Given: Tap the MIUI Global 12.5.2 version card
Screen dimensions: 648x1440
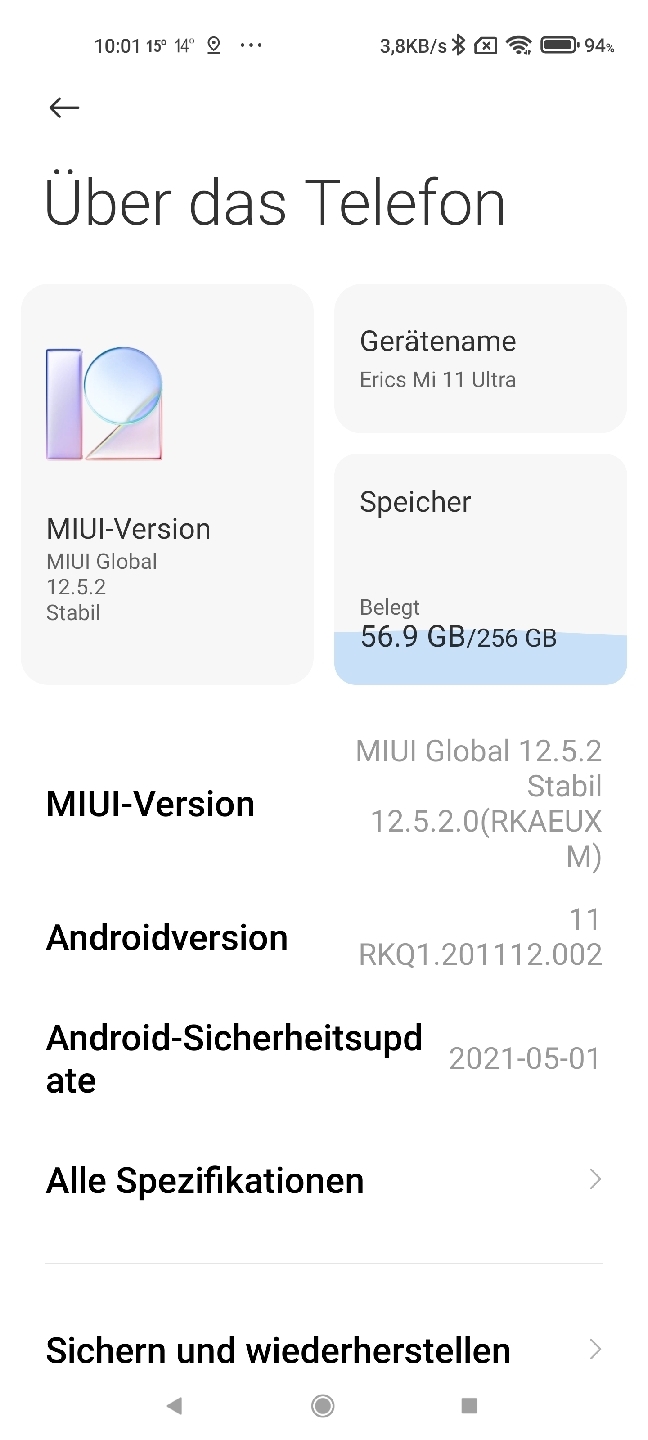Looking at the screenshot, I should 167,484.
